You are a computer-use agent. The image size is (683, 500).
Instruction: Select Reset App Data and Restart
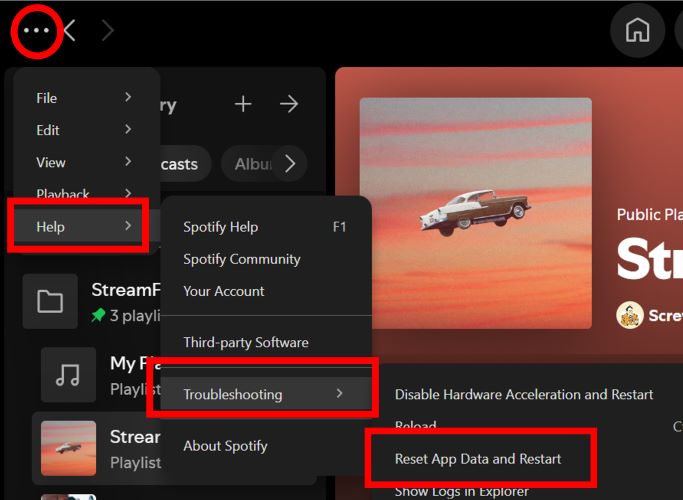(478, 458)
